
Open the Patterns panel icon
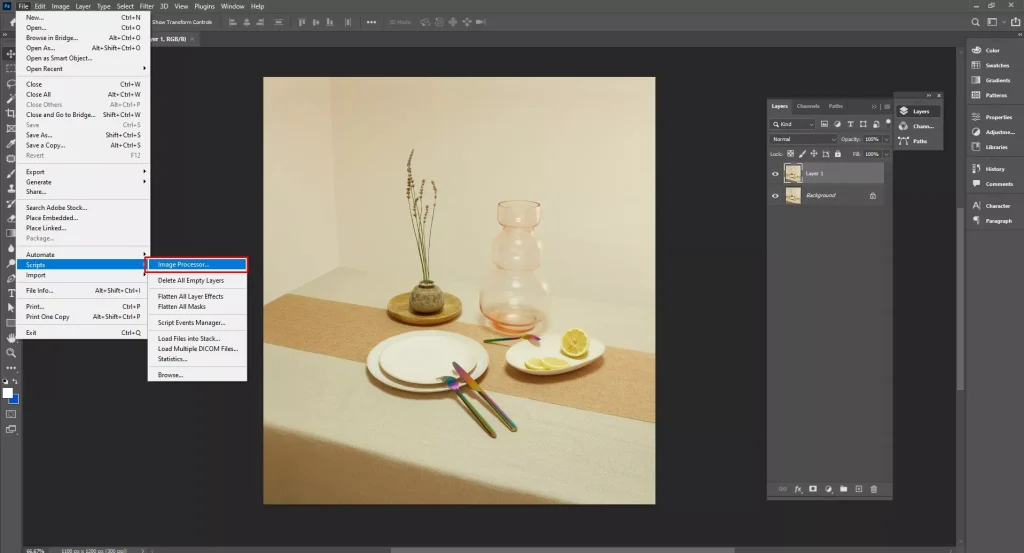pos(976,95)
